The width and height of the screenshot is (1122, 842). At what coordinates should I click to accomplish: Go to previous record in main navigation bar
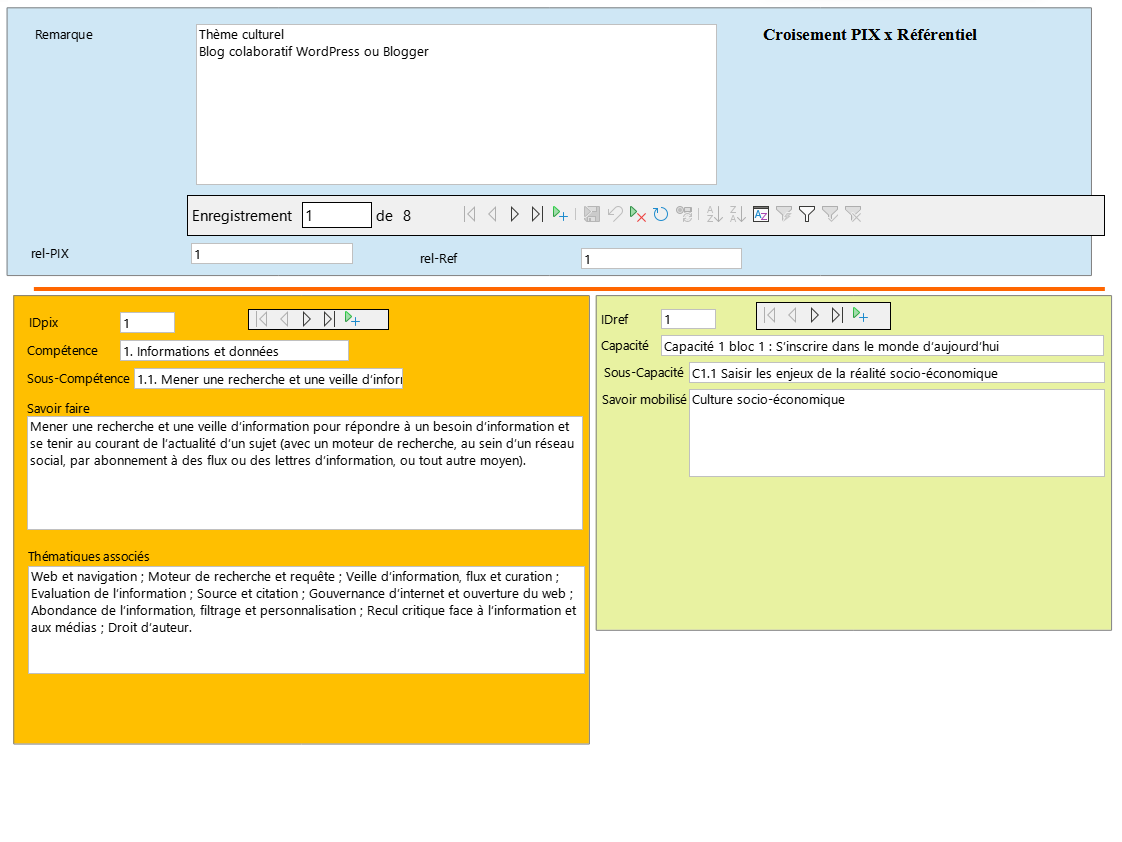[492, 215]
